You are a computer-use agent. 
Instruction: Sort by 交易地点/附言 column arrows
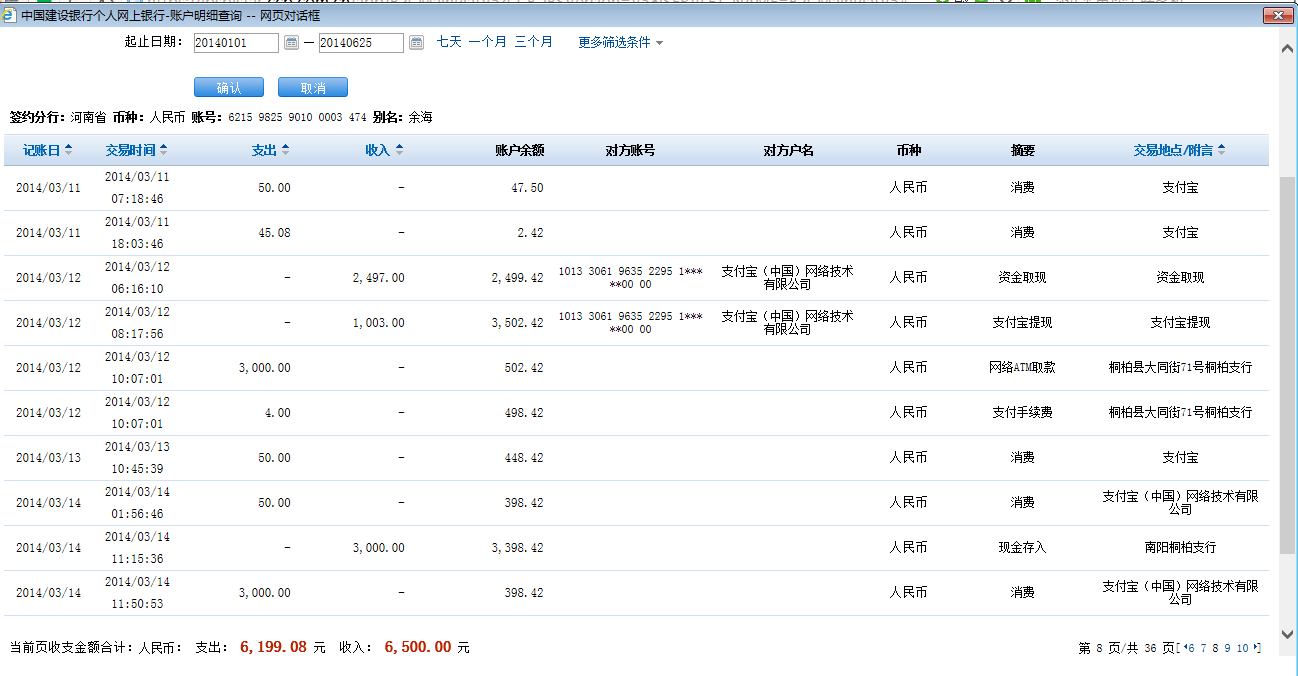click(1222, 150)
